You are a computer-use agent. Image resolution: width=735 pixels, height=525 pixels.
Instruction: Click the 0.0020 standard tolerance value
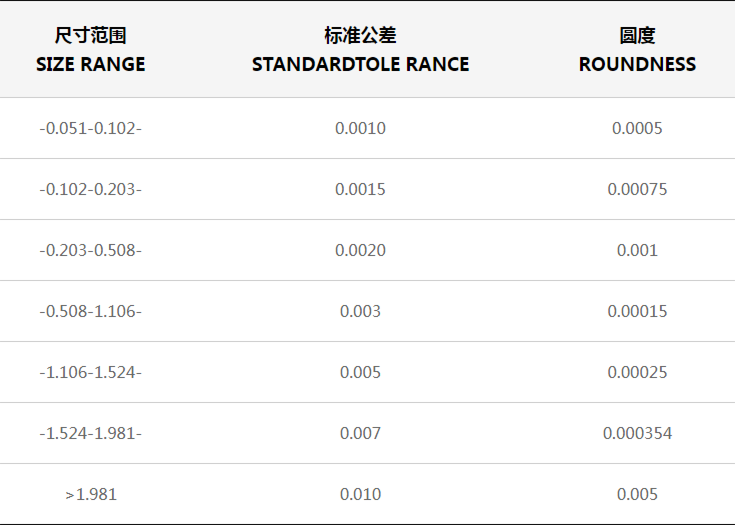pyautogui.click(x=360, y=250)
